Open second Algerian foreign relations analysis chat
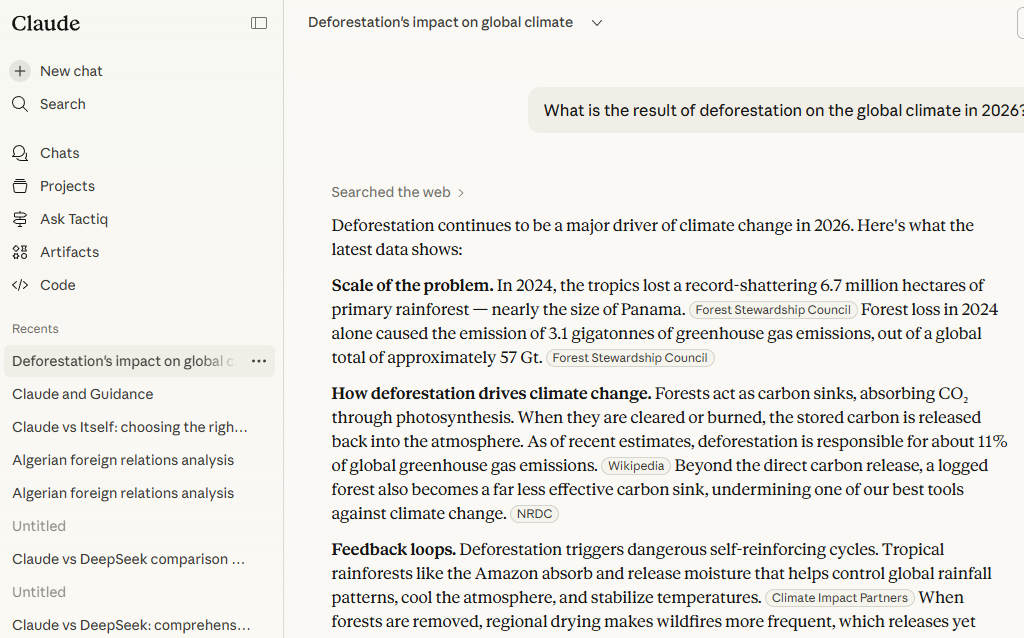The height and width of the screenshot is (638, 1024). coord(123,493)
